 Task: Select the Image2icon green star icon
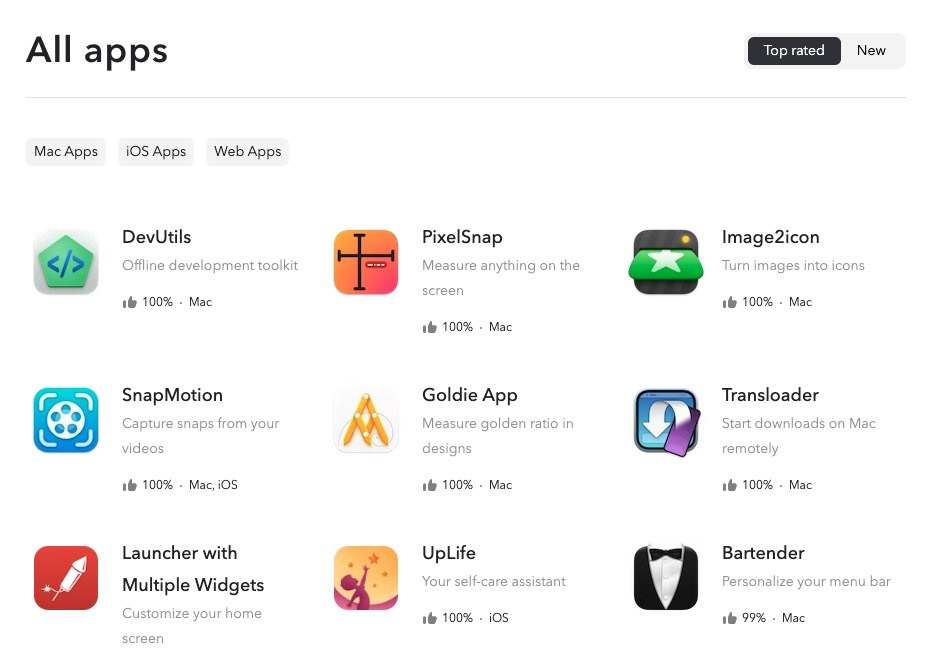click(666, 262)
